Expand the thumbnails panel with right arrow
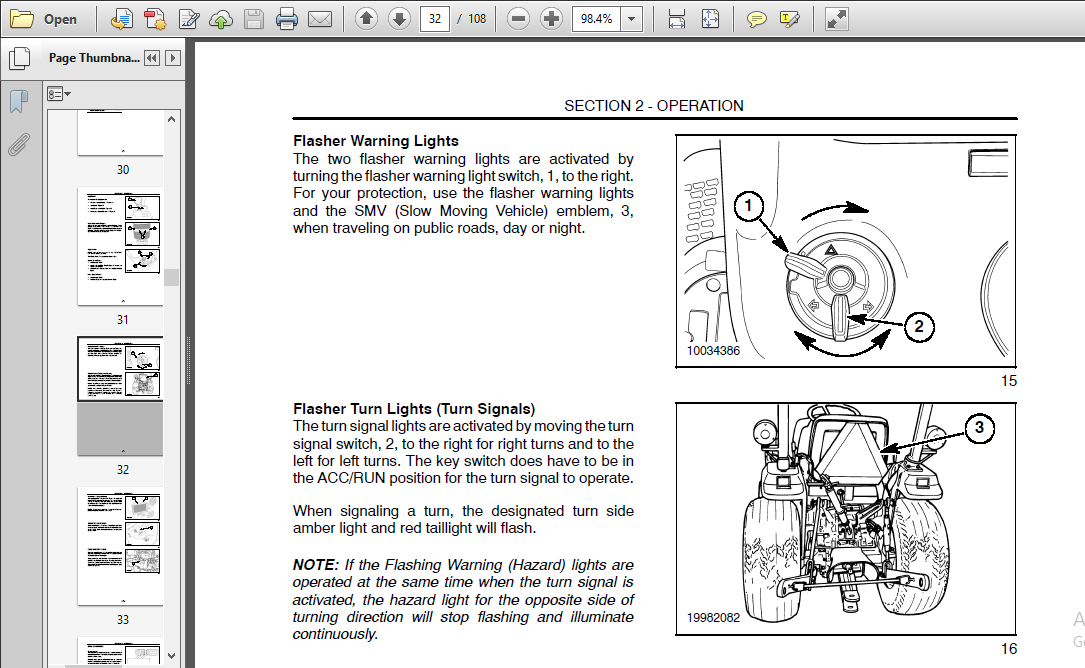Screen dimensions: 1085x668 (173, 58)
